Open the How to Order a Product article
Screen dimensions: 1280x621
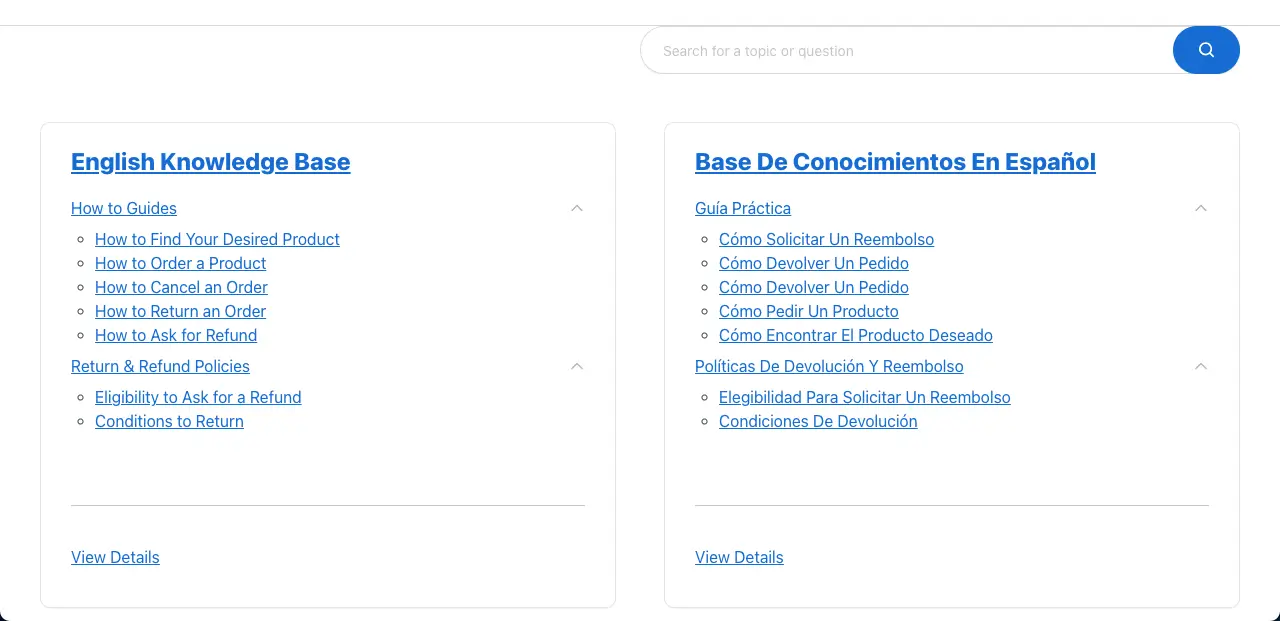[180, 263]
